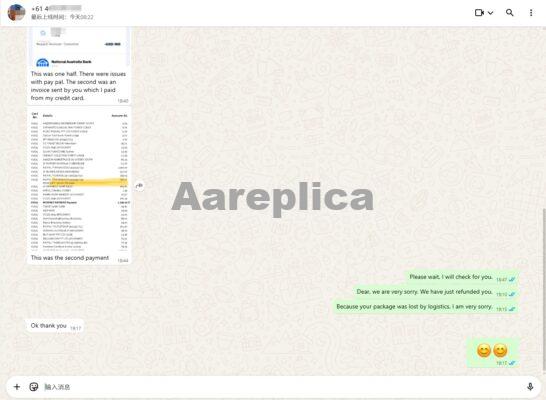Open the National Australia Bank screenshot
This screenshot has width=546, height=400.
click(79, 47)
